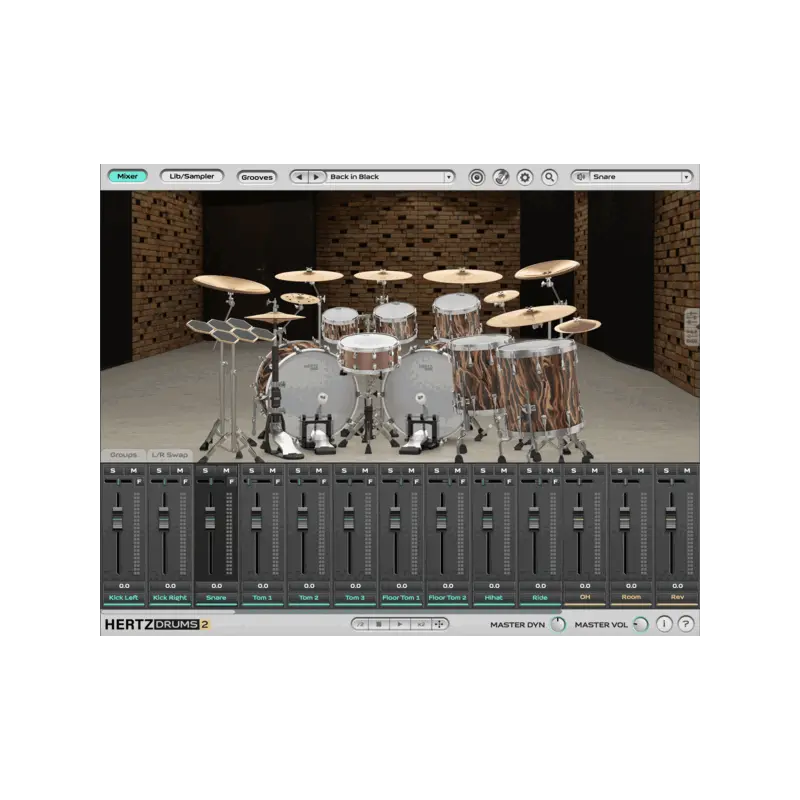Select the Floor Tom 1 channel label

pyautogui.click(x=401, y=597)
